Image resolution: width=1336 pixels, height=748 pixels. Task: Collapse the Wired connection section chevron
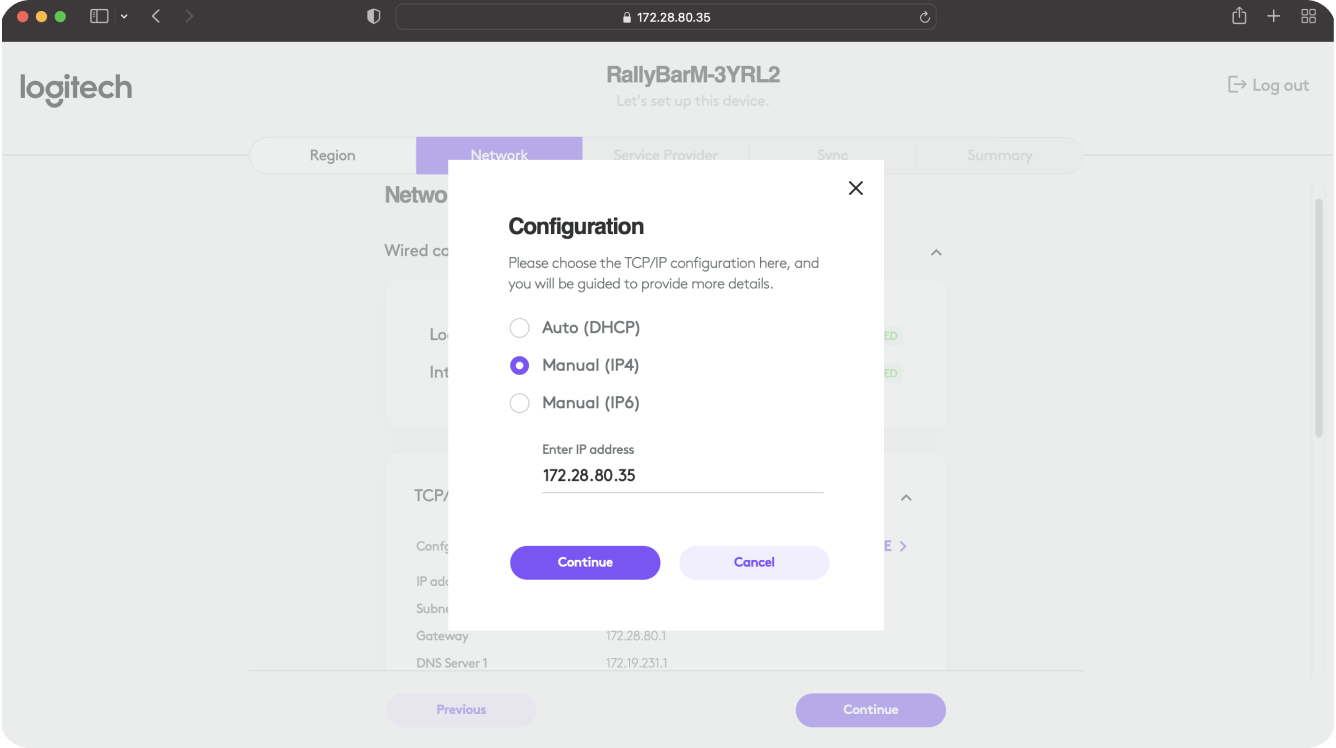(x=936, y=252)
